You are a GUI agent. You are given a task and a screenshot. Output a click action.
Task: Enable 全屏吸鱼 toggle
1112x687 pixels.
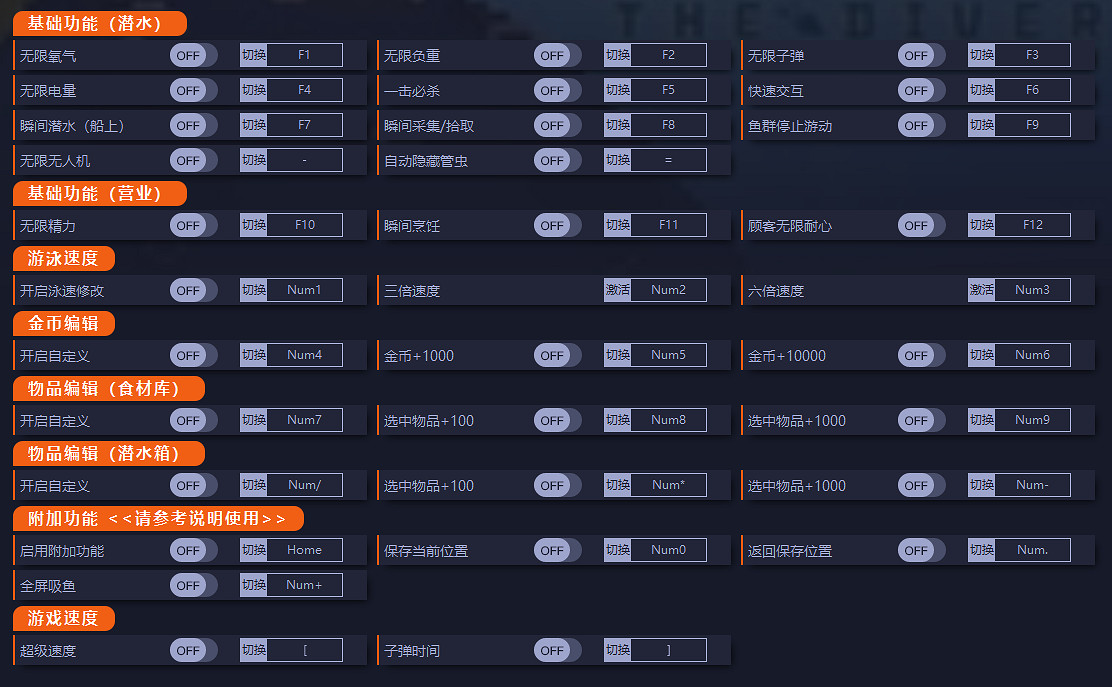pyautogui.click(x=193, y=584)
